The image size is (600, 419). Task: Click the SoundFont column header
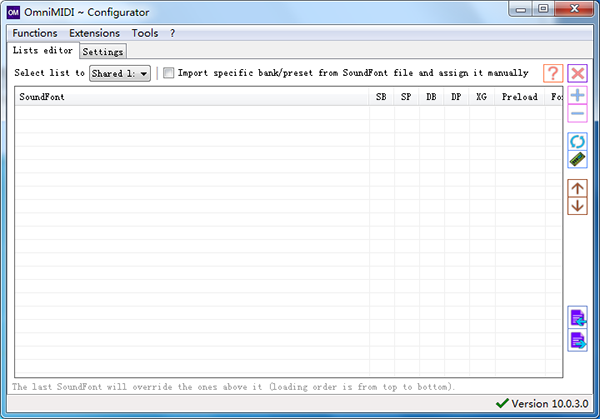(190, 97)
